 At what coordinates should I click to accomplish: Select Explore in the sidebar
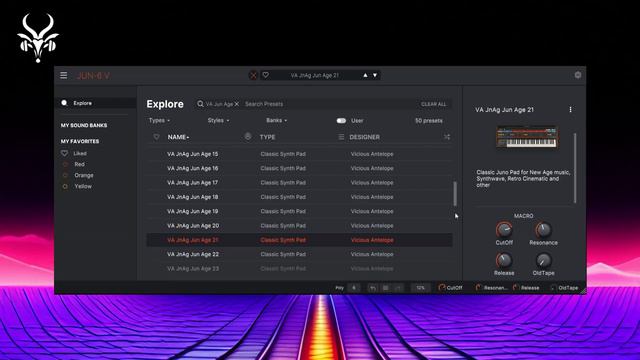click(x=96, y=103)
